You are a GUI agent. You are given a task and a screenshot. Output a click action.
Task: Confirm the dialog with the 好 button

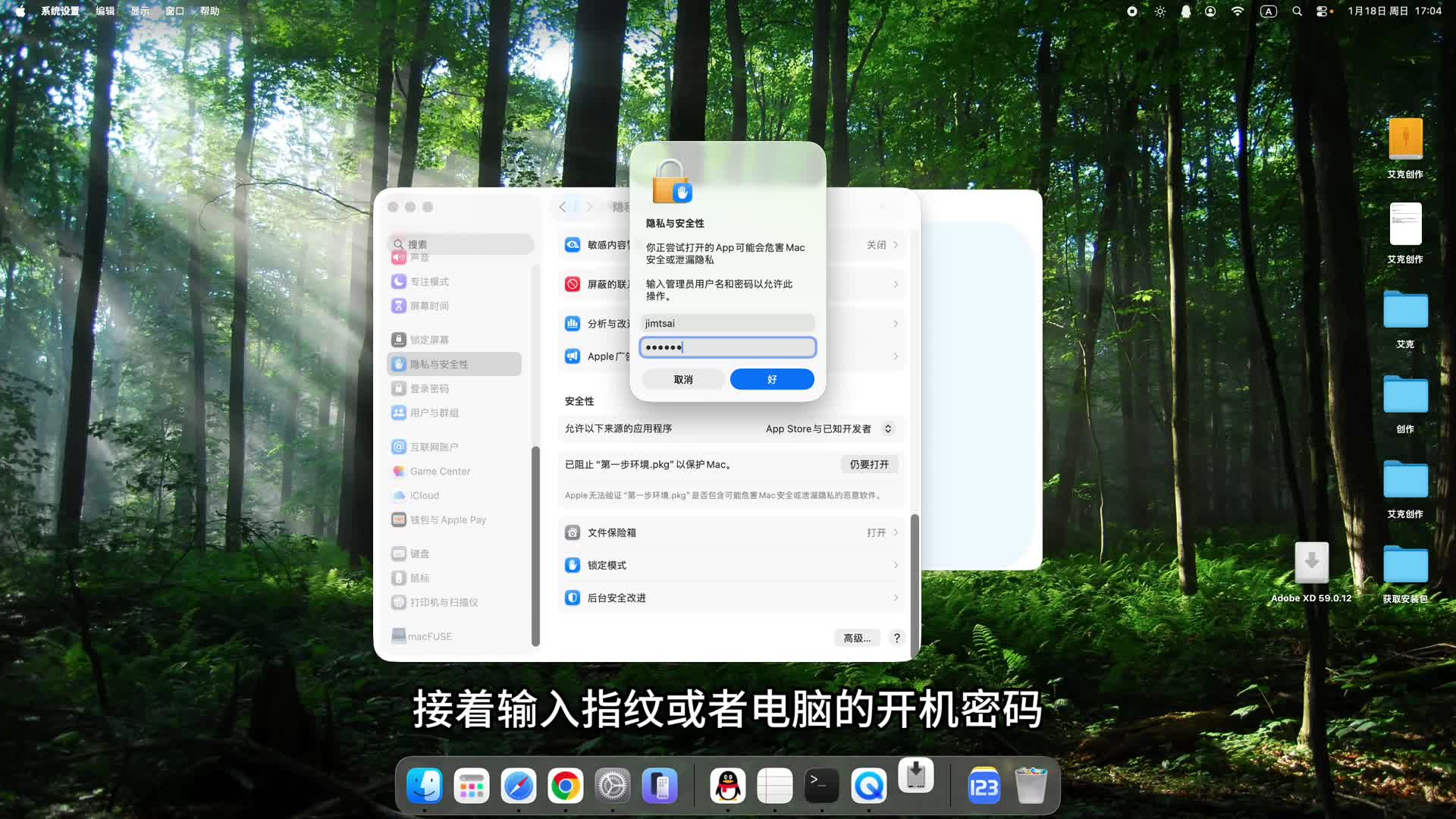[x=771, y=378]
